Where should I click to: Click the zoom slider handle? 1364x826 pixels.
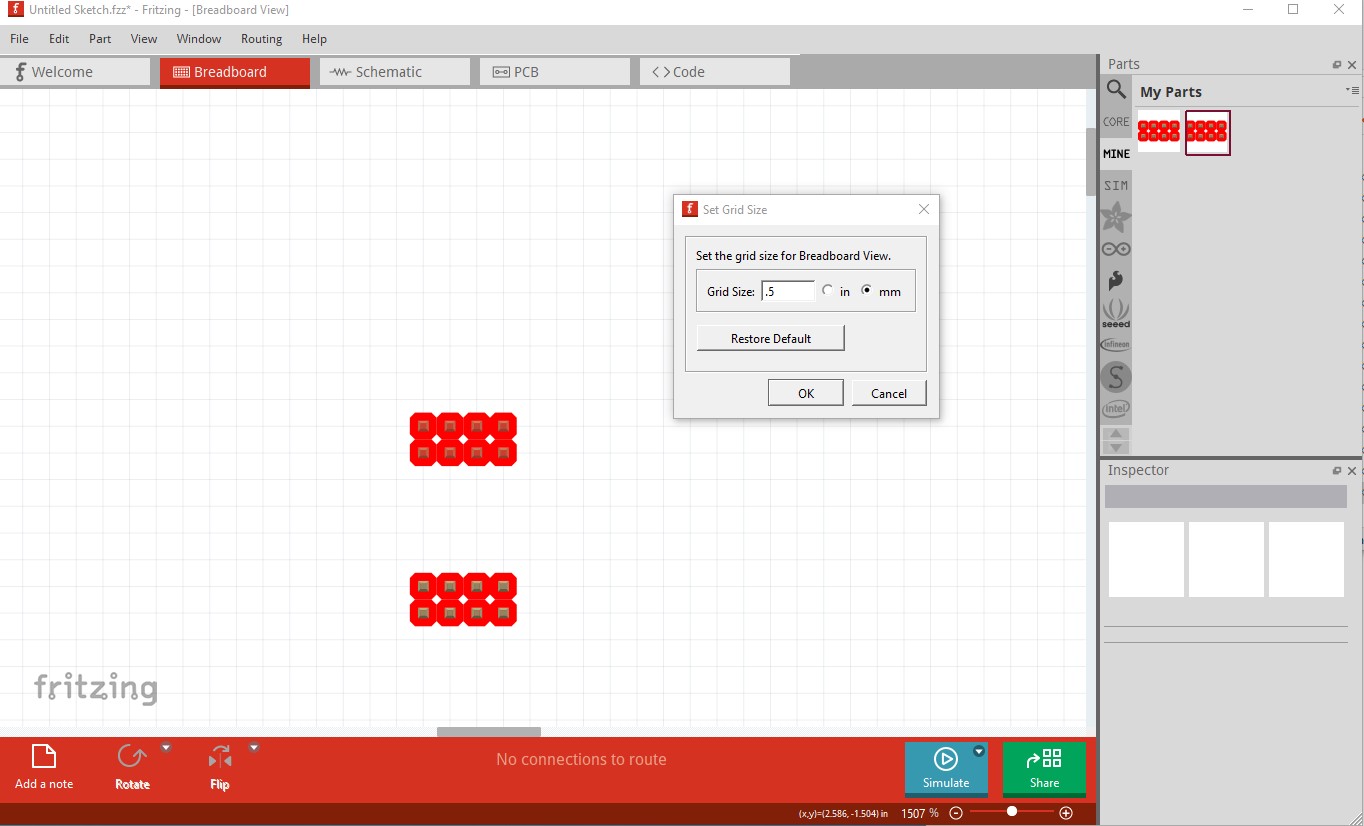pyautogui.click(x=1012, y=812)
